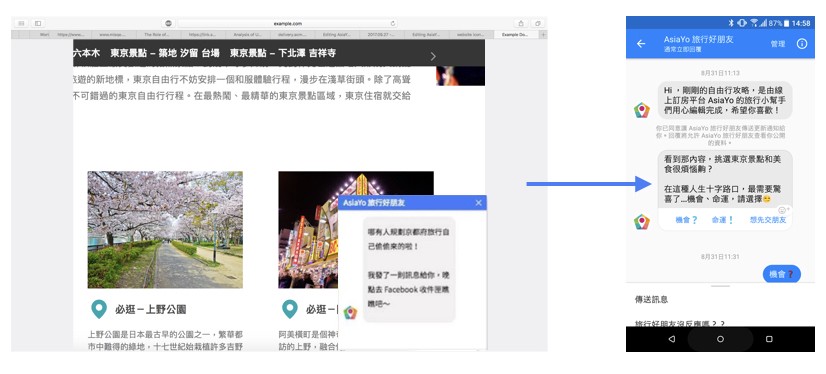Advance the dark nav bar with right chevron
This screenshot has width=826, height=374.
pos(433,56)
